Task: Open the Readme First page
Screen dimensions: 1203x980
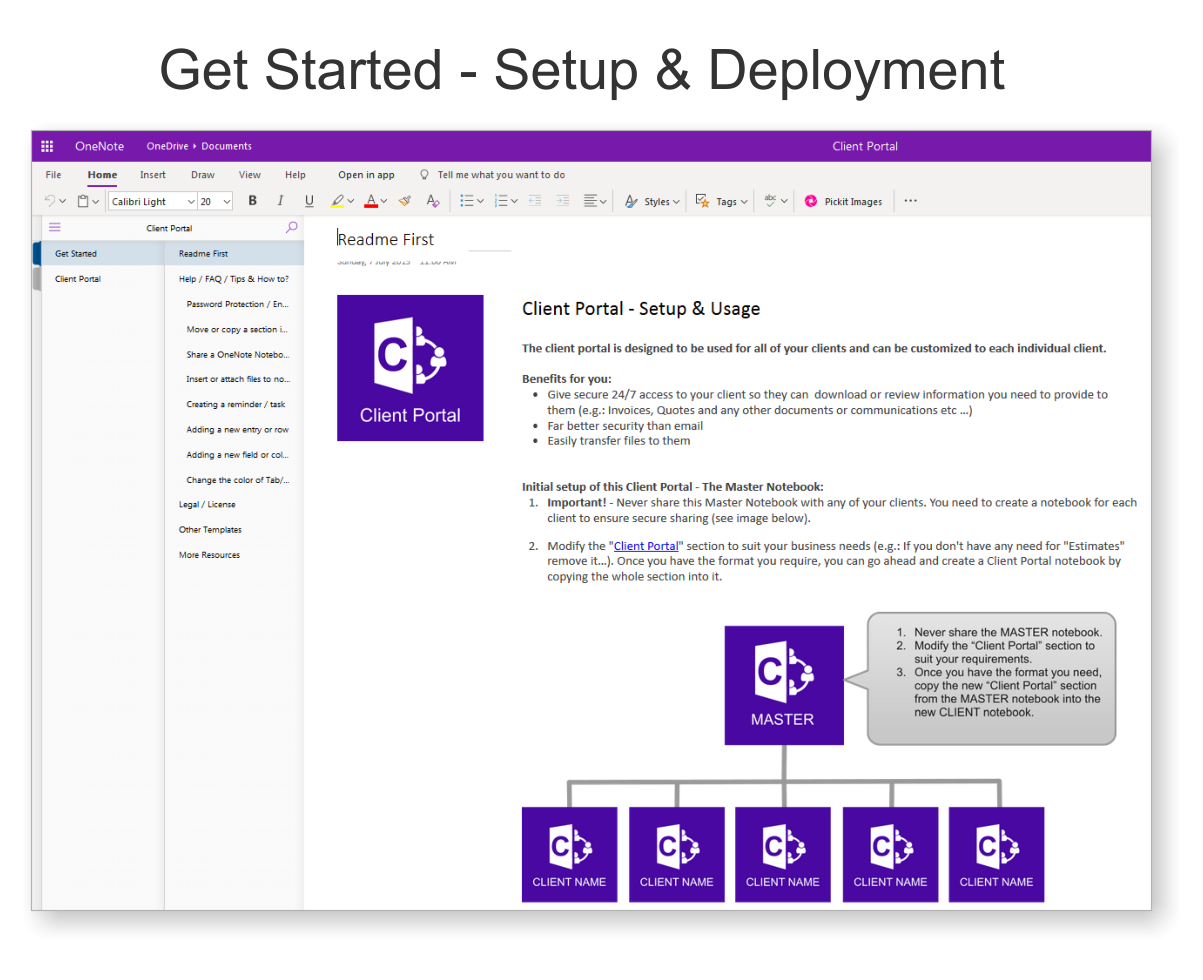Action: coord(234,254)
